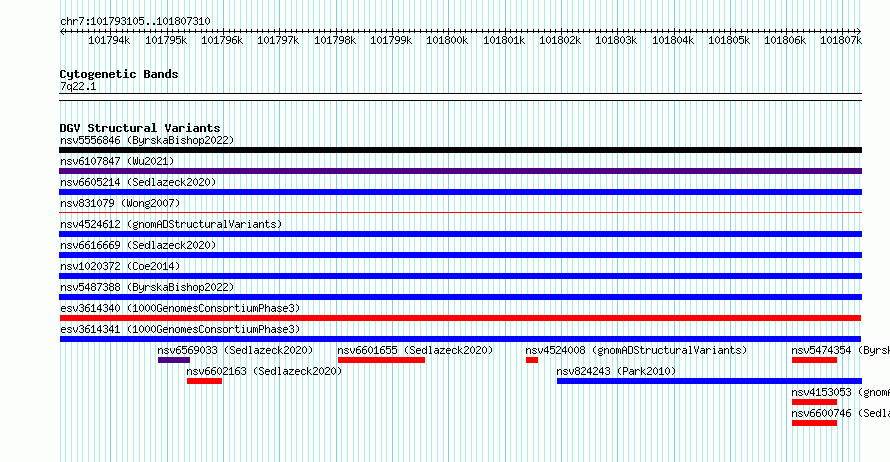Click the nsv6569033 purple variant bar
Image resolution: width=890 pixels, height=462 pixels.
pos(174,360)
